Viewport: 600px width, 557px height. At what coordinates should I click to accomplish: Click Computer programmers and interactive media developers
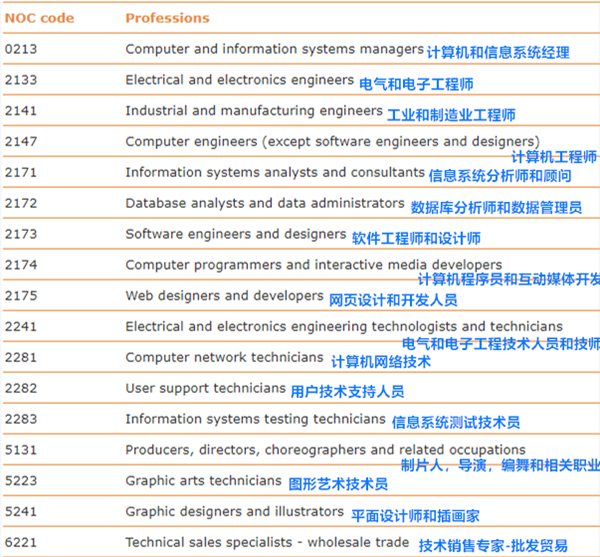pyautogui.click(x=313, y=265)
